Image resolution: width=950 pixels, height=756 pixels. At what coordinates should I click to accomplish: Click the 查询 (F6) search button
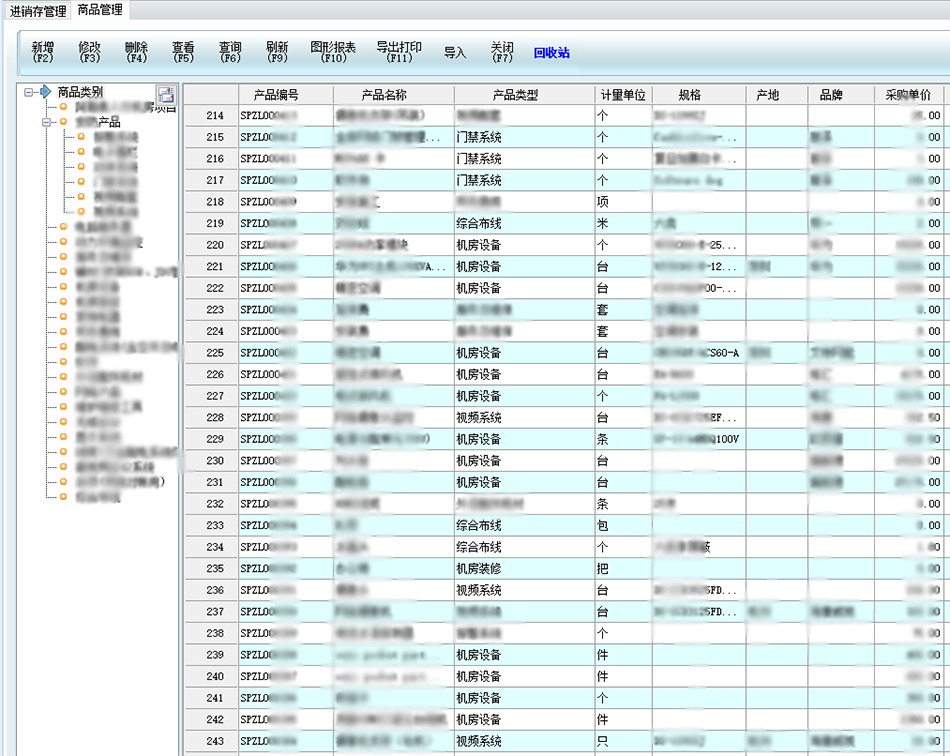[230, 52]
